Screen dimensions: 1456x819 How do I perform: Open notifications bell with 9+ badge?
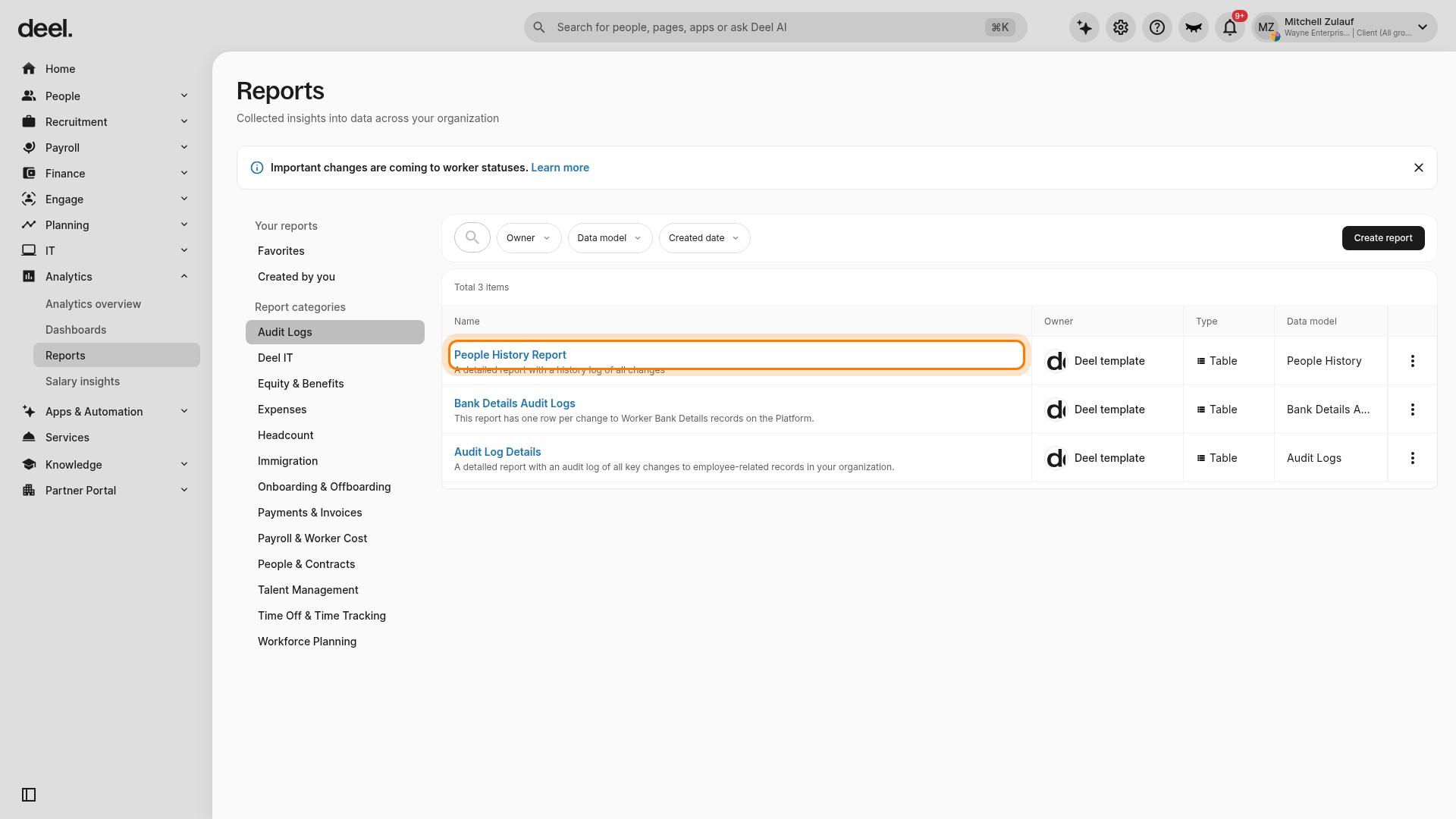(1230, 28)
